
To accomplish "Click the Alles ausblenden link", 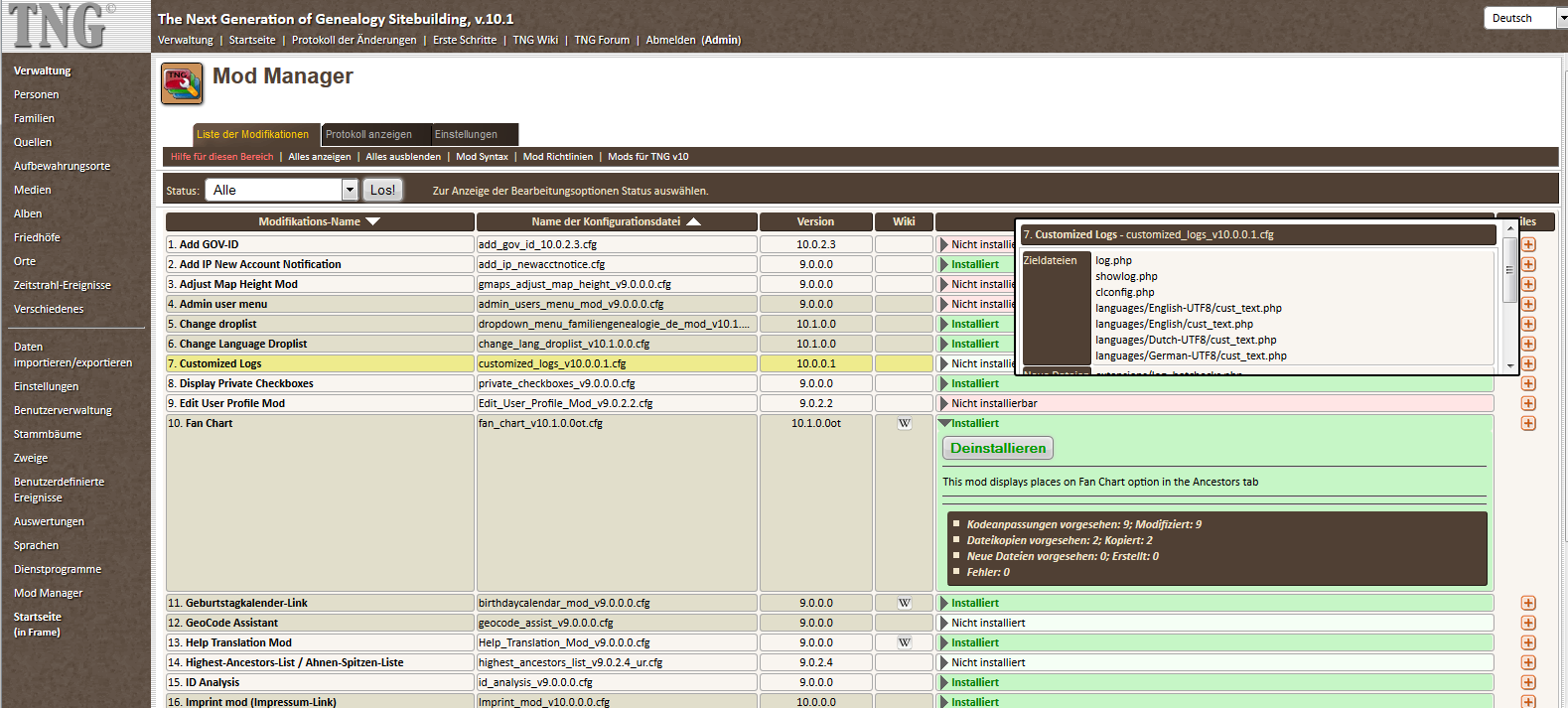I will (x=403, y=157).
